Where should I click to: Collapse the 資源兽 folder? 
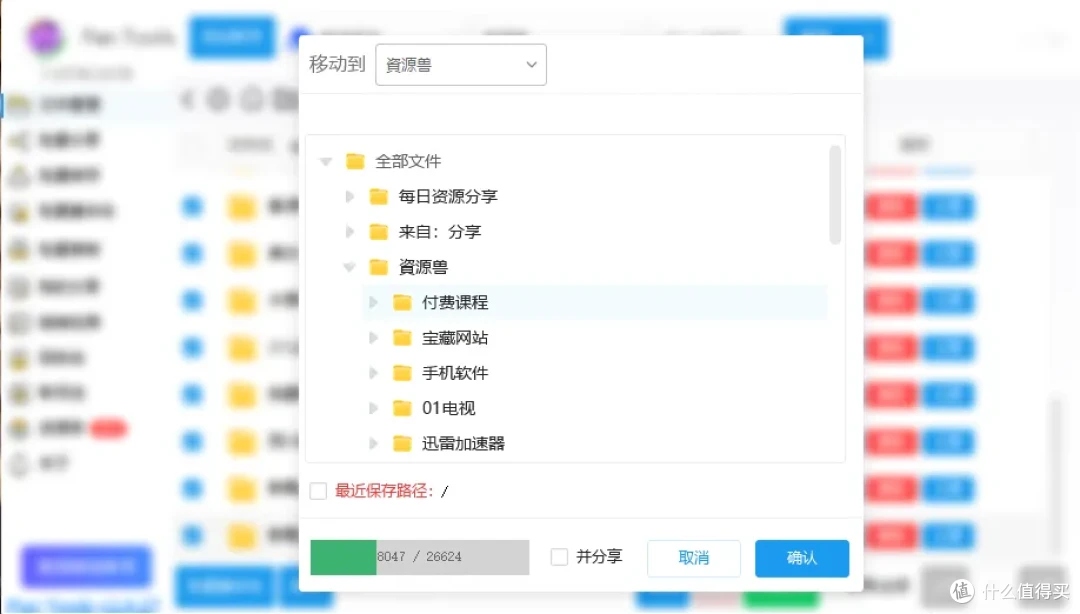coord(349,267)
